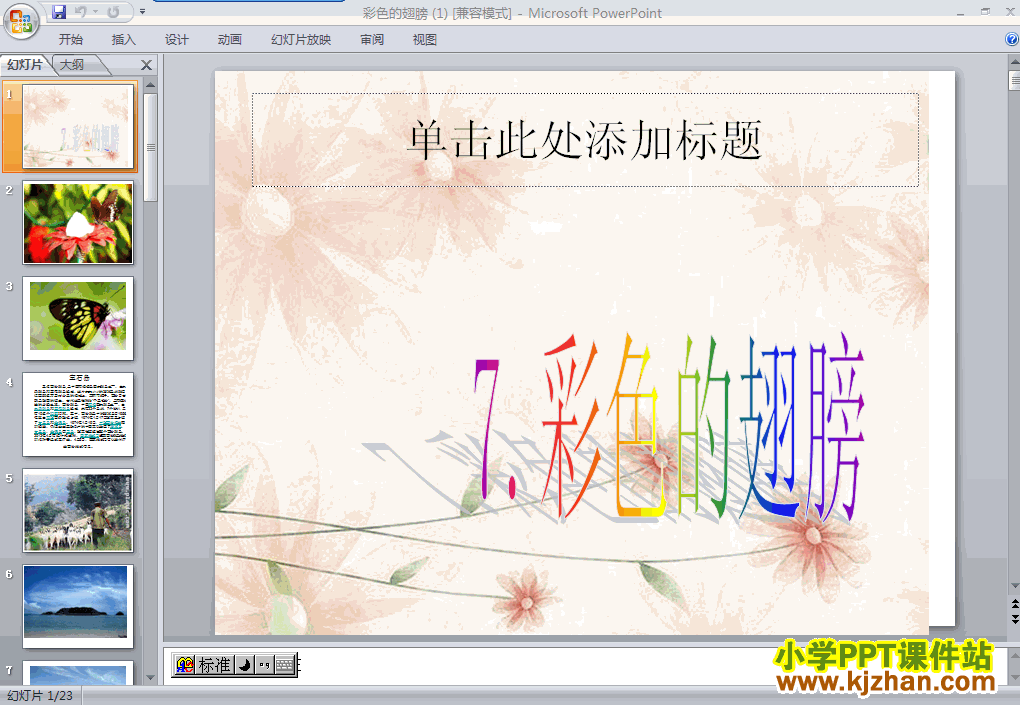Go to previous slide double-arrow button

[1015, 604]
